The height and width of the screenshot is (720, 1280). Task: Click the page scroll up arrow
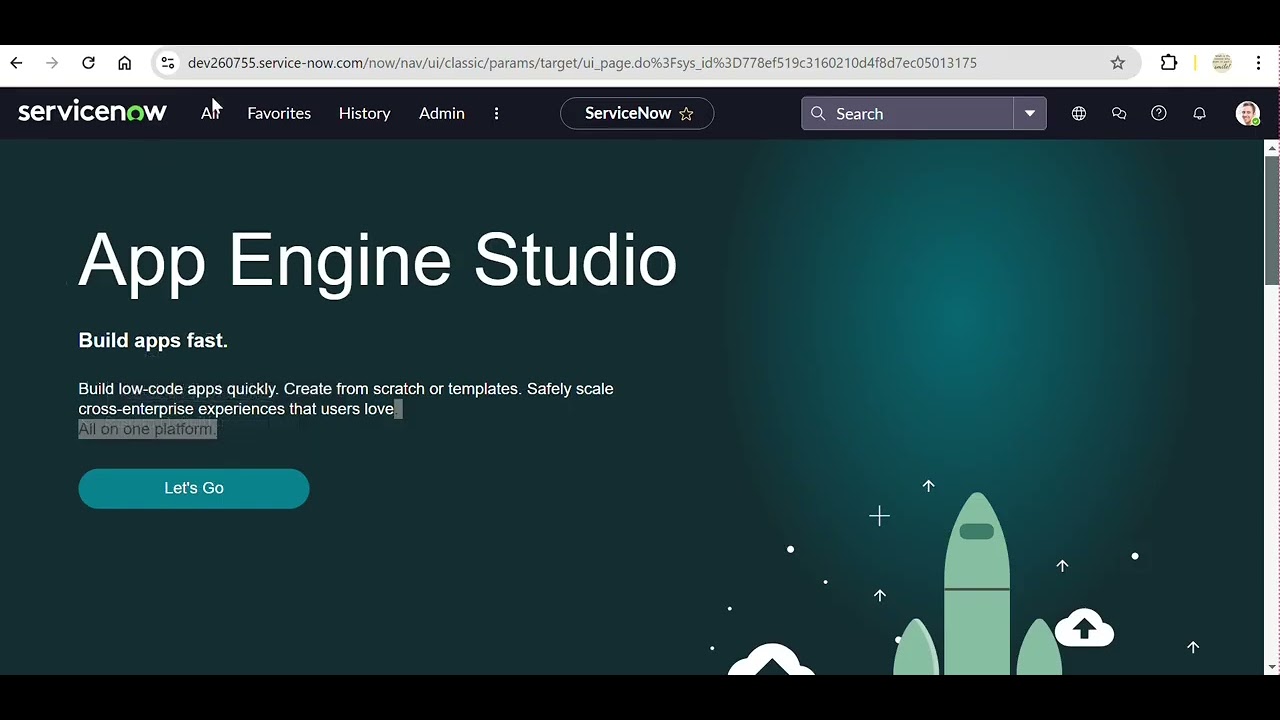(x=1272, y=148)
